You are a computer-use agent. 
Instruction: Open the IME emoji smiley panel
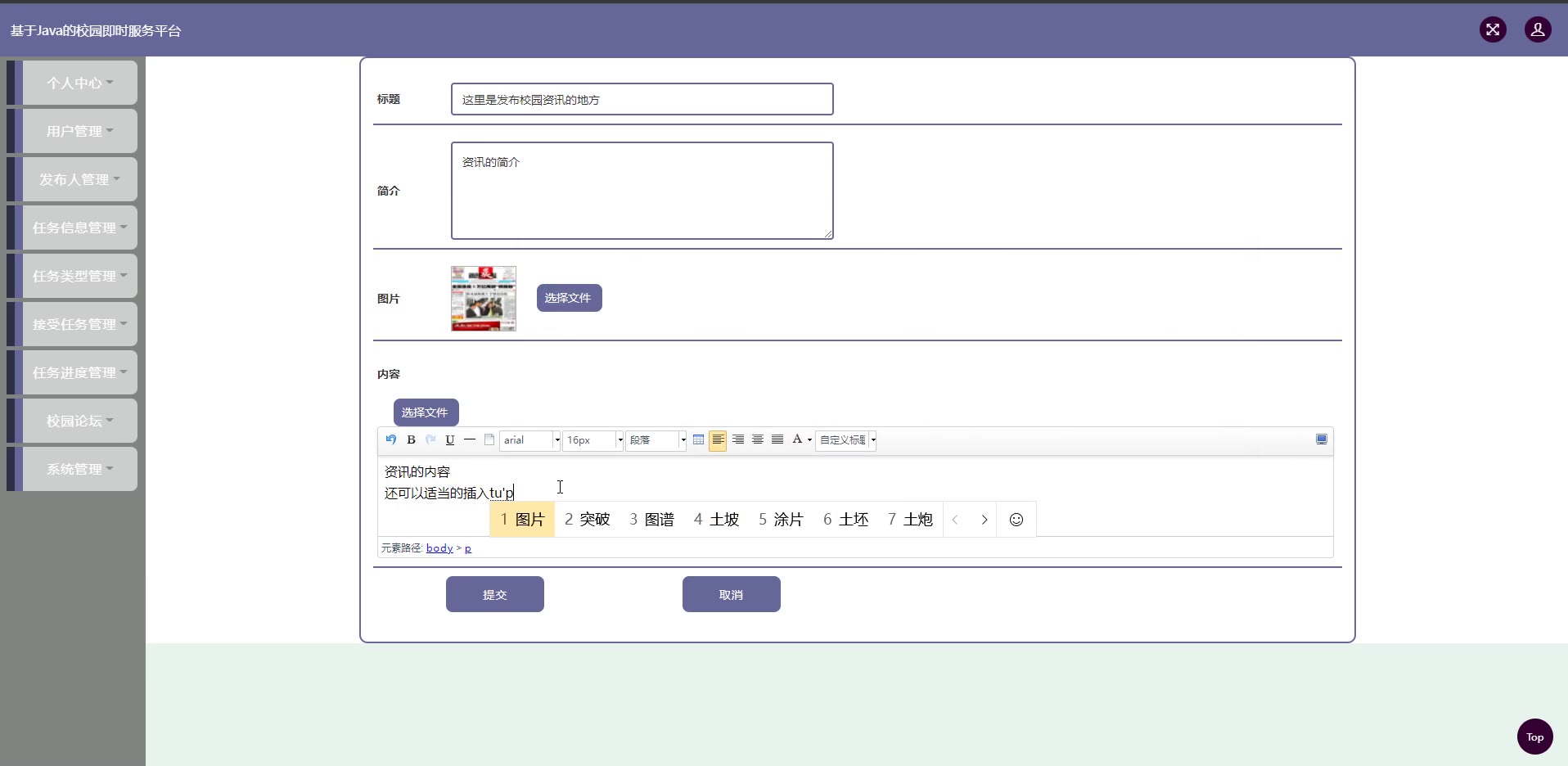[1016, 520]
